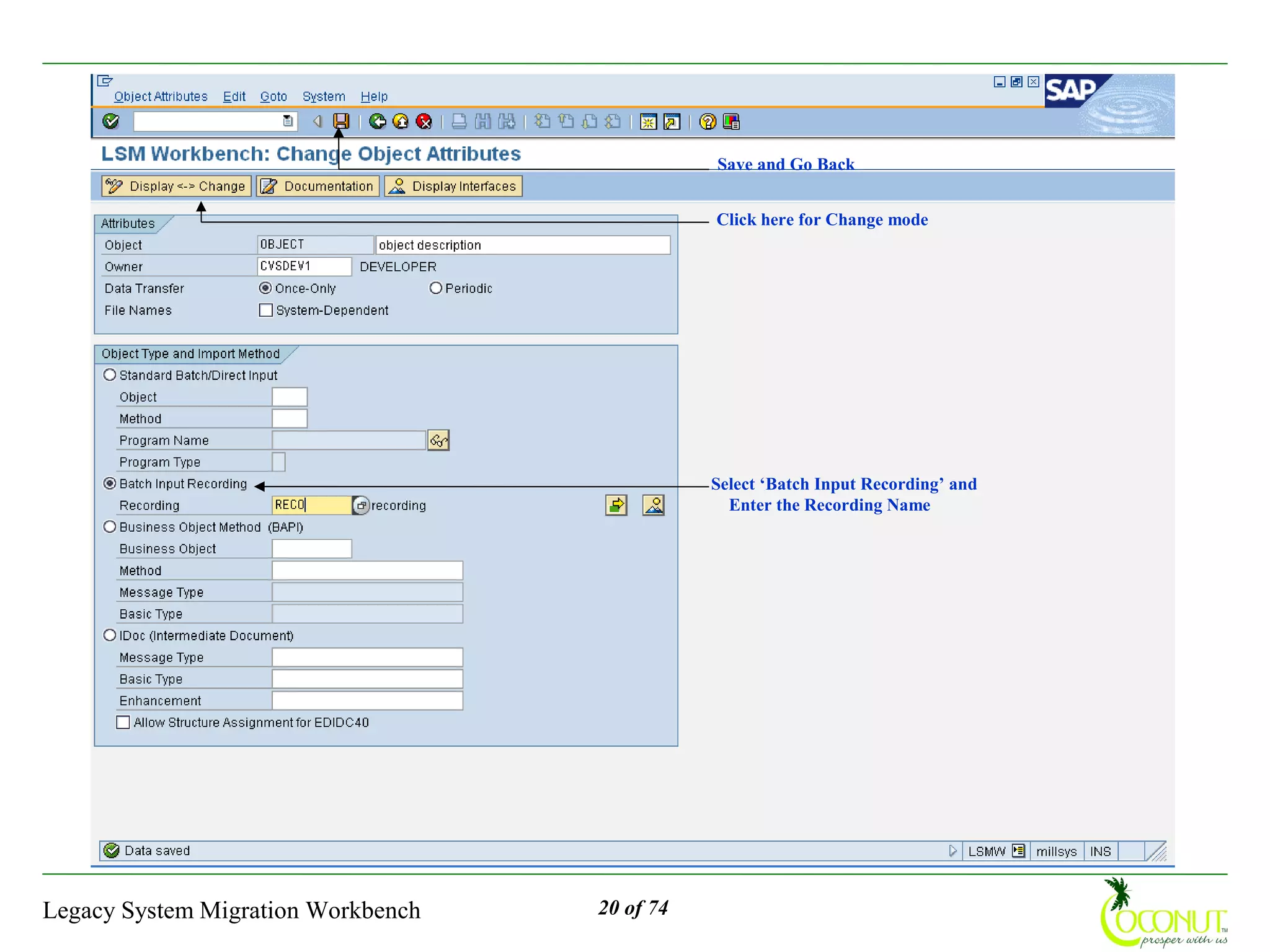Viewport: 1270px width, 952px height.
Task: Select the Batch Input Recording radio
Action: click(x=110, y=483)
